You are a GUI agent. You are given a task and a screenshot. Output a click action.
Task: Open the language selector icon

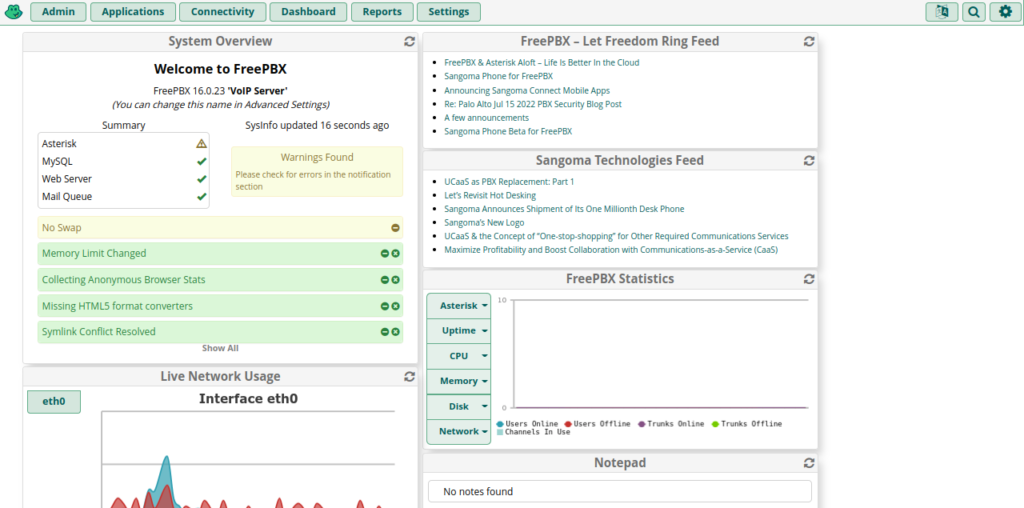[x=941, y=12]
